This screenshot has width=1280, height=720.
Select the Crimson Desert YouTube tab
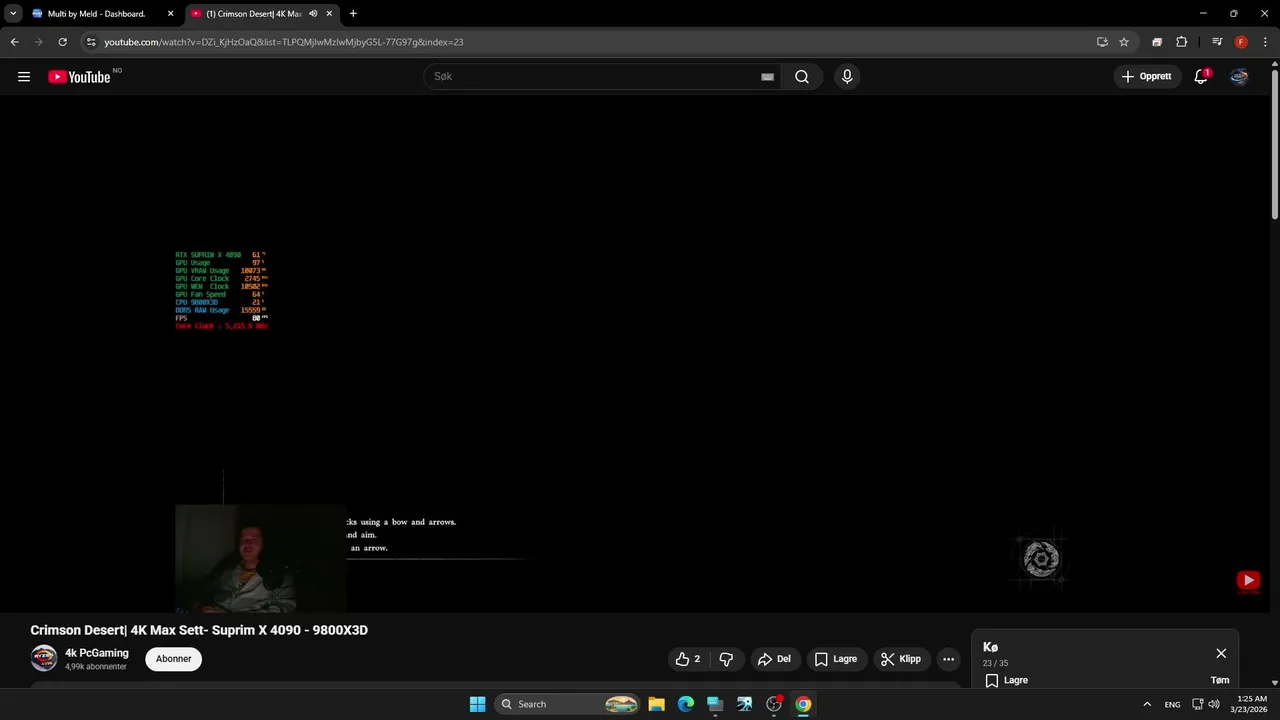point(252,14)
